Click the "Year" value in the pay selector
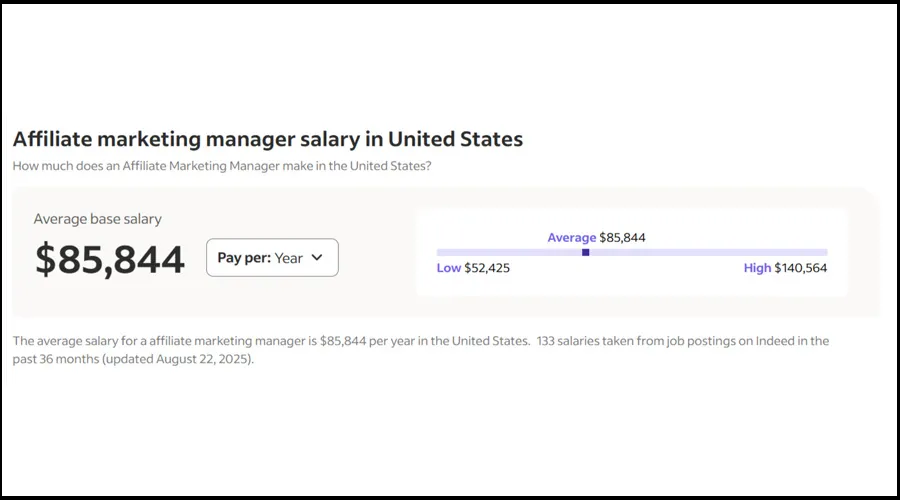Image resolution: width=900 pixels, height=500 pixels. click(288, 258)
